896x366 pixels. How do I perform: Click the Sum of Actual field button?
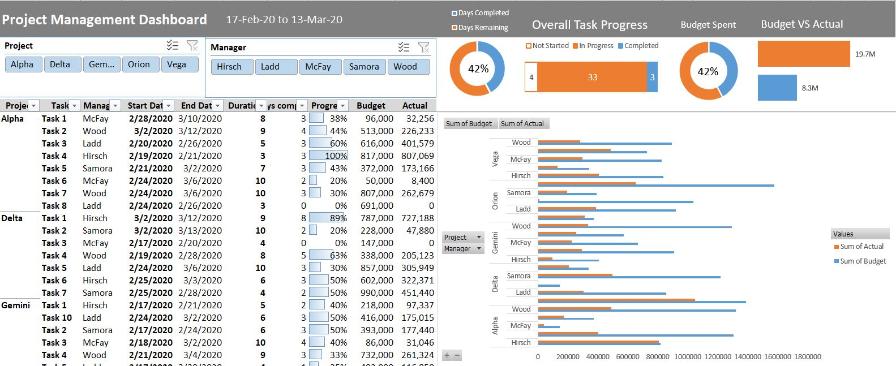coord(524,123)
